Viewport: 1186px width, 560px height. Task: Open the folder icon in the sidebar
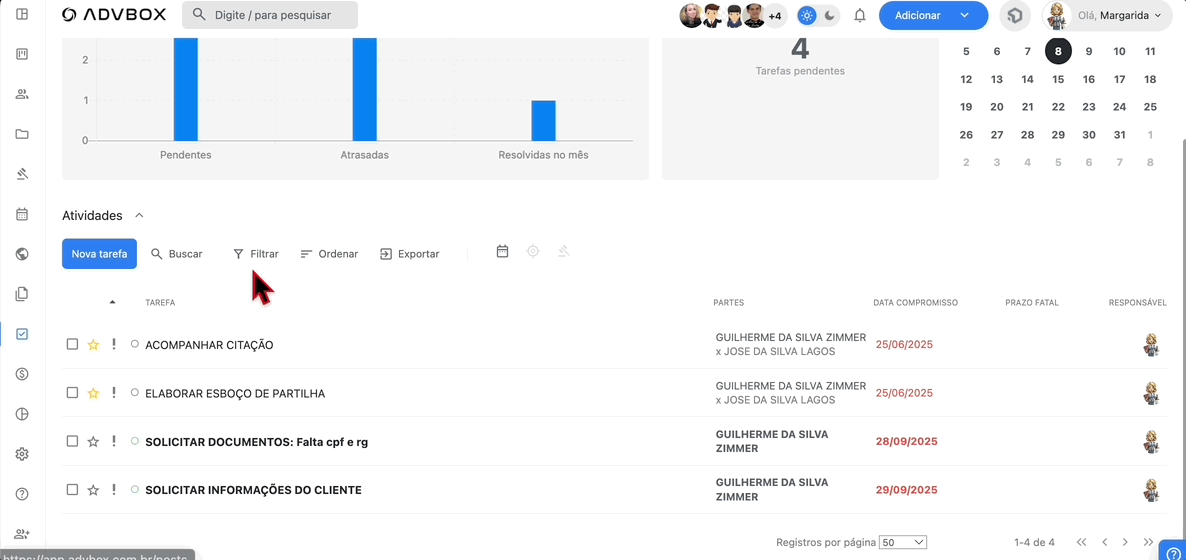(22, 134)
